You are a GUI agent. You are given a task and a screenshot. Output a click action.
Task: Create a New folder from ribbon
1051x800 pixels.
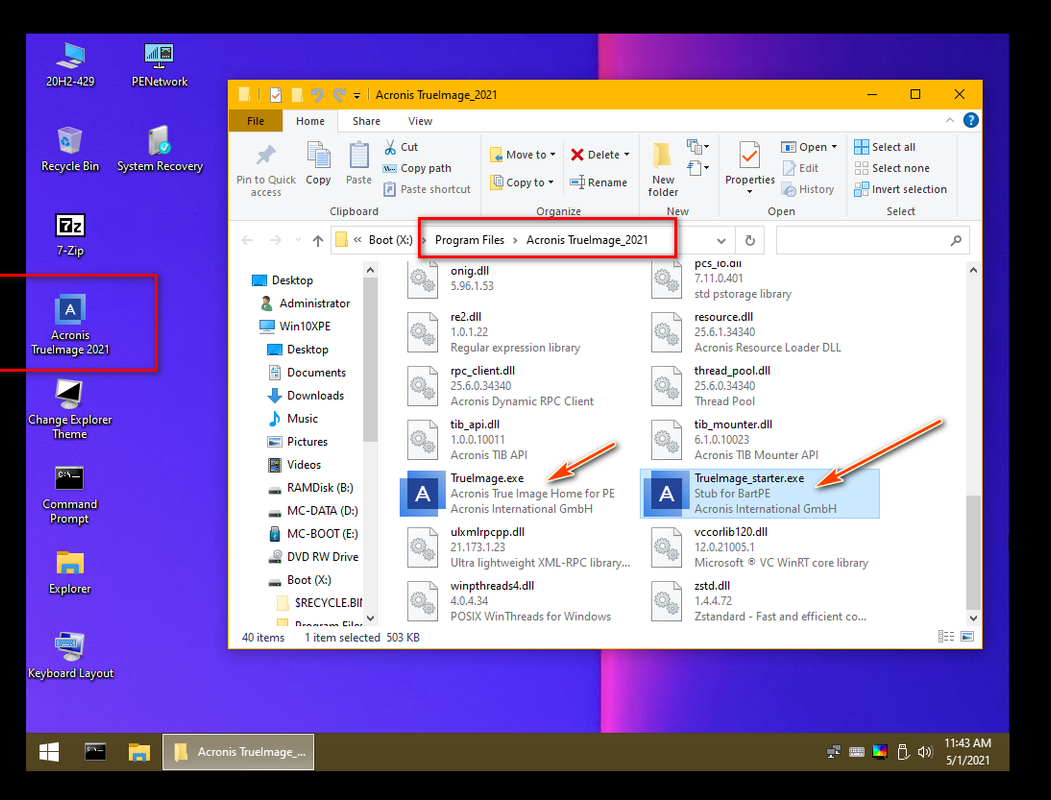(663, 170)
